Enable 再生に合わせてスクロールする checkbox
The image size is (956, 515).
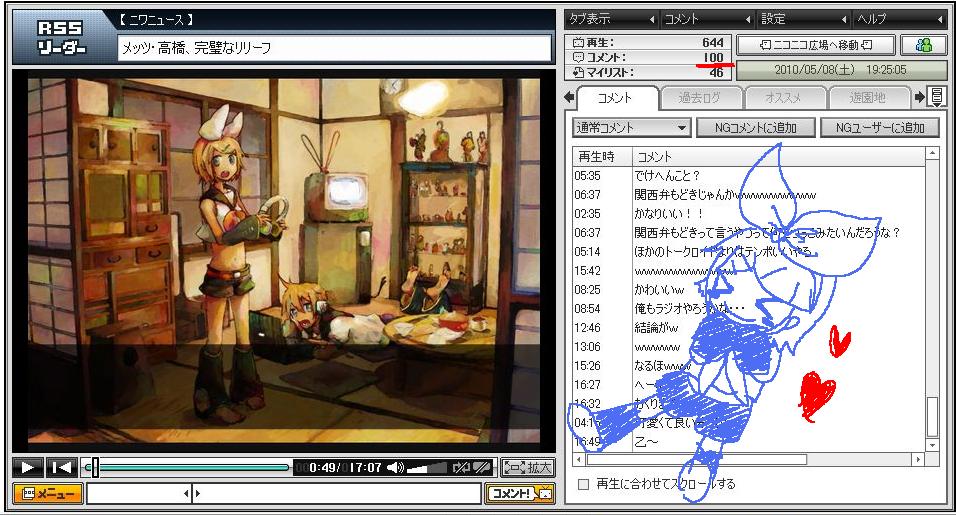pos(583,484)
